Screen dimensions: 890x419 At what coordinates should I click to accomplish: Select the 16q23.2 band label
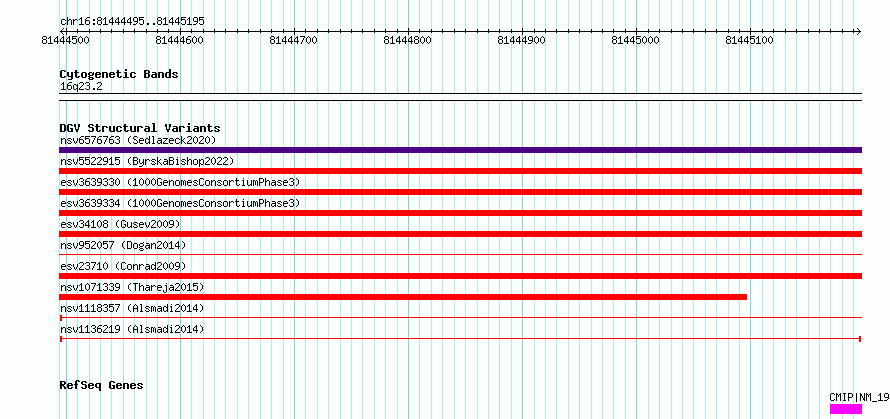coord(81,87)
